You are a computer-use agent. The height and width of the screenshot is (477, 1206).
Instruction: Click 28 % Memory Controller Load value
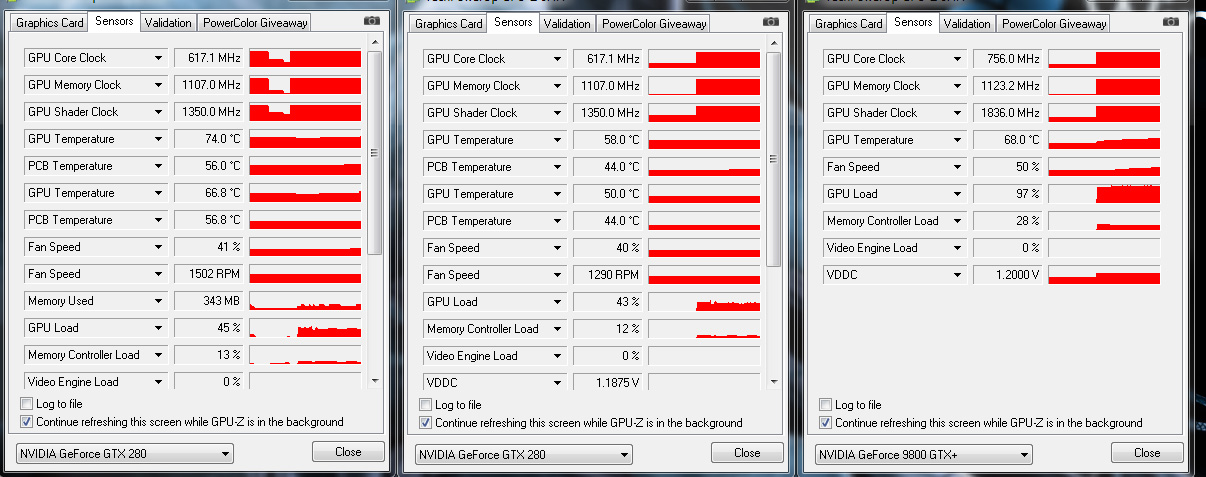click(x=1009, y=221)
